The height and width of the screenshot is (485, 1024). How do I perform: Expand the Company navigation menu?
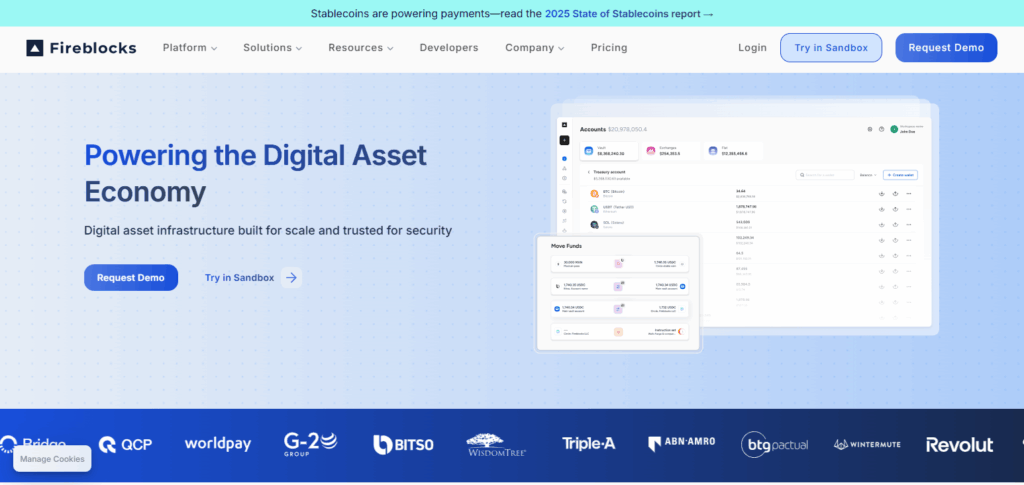point(534,48)
